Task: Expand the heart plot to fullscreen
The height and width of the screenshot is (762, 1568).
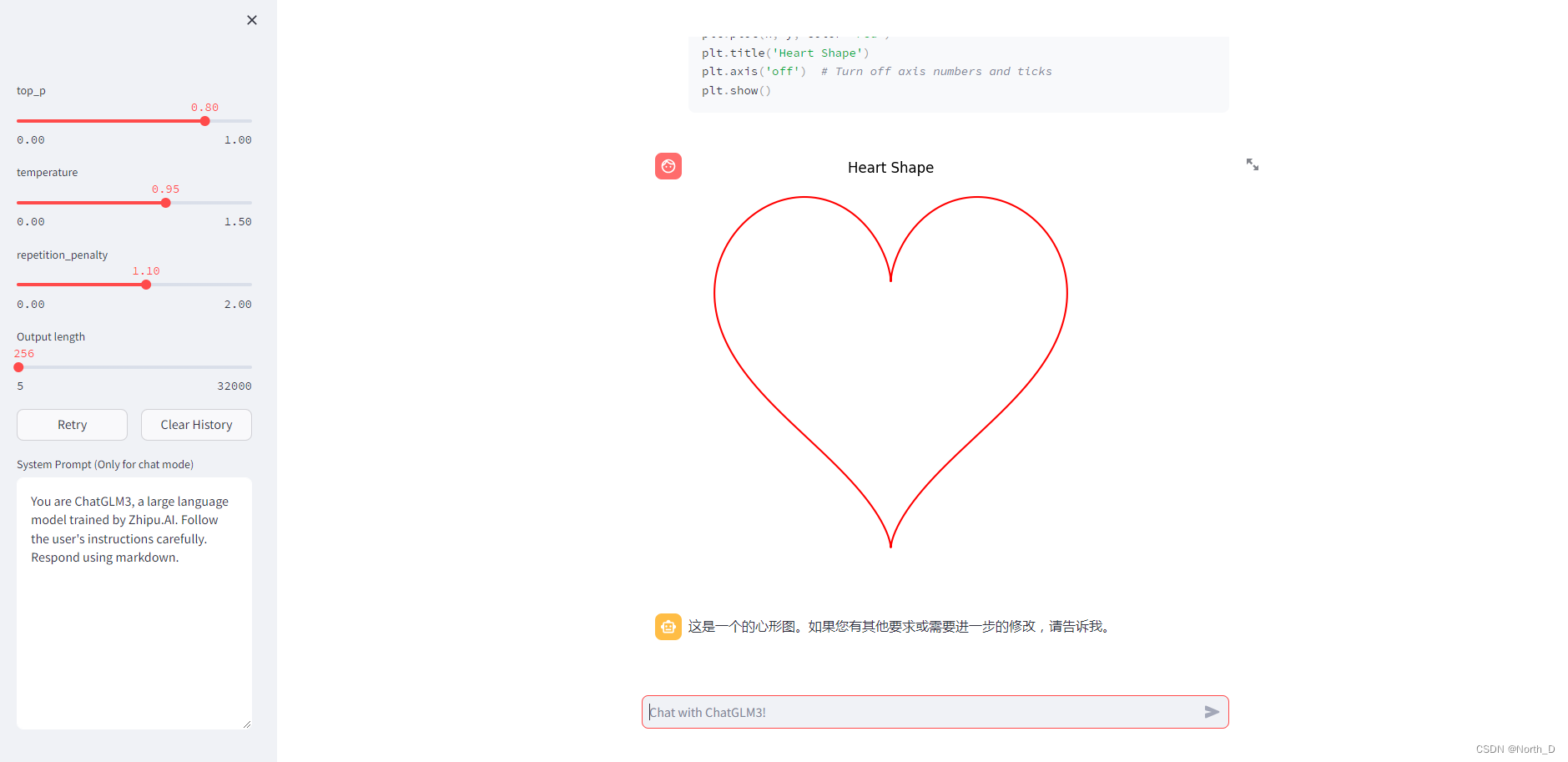Action: [x=1253, y=164]
